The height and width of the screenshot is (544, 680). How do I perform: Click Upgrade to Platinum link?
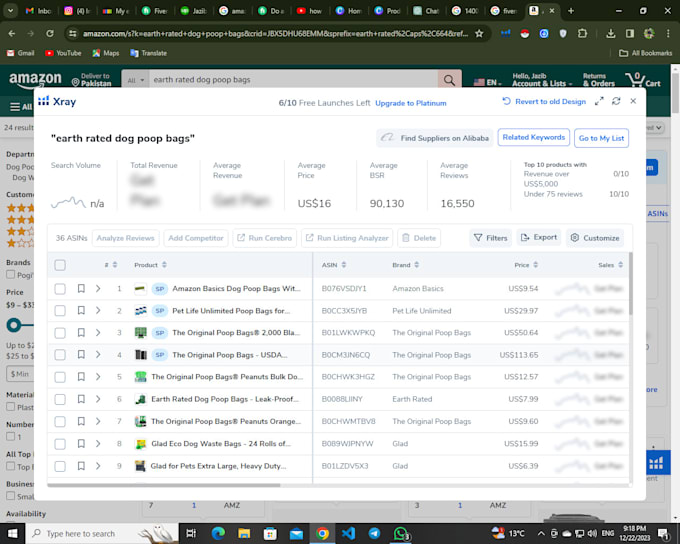(411, 103)
